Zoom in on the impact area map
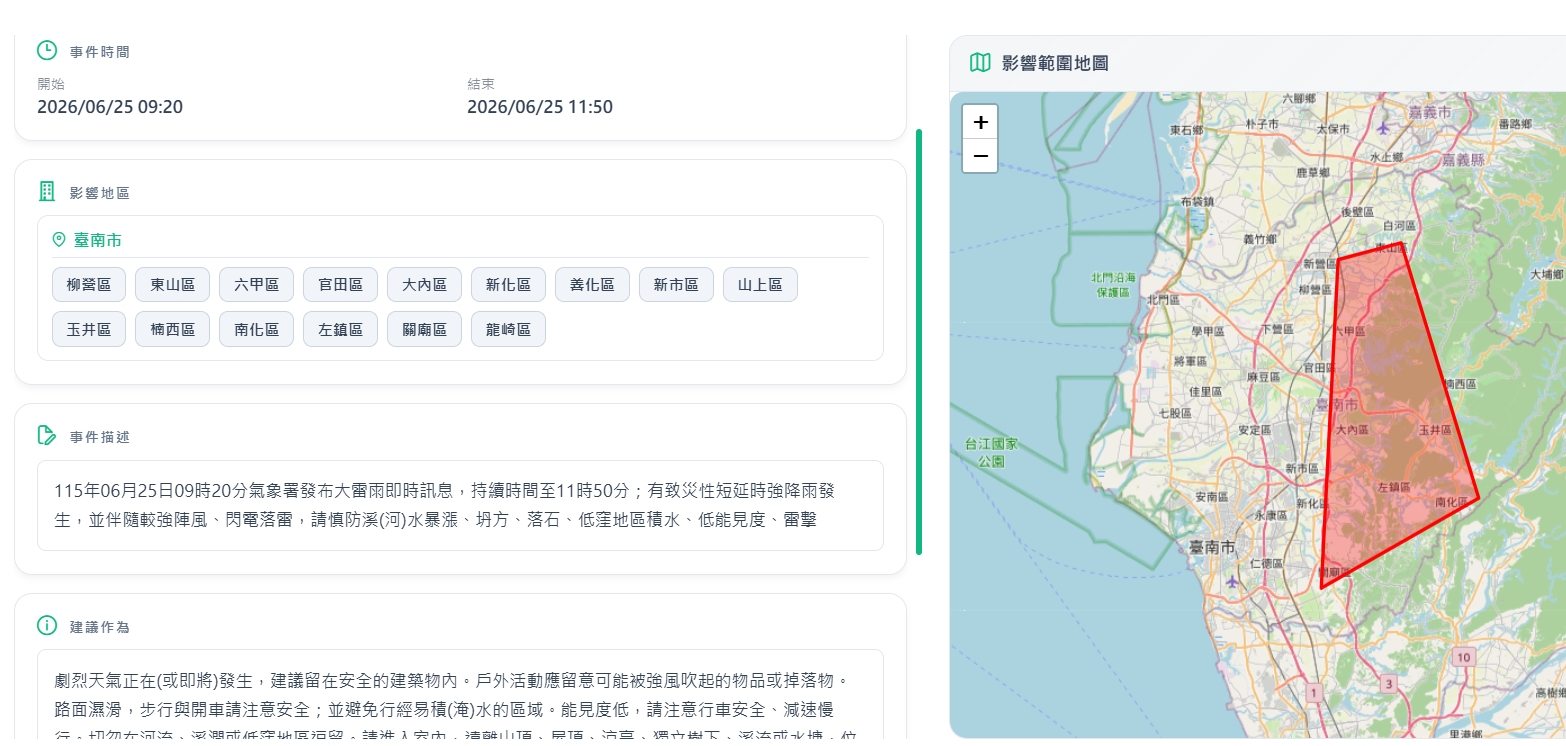The image size is (1566, 746). (x=980, y=122)
